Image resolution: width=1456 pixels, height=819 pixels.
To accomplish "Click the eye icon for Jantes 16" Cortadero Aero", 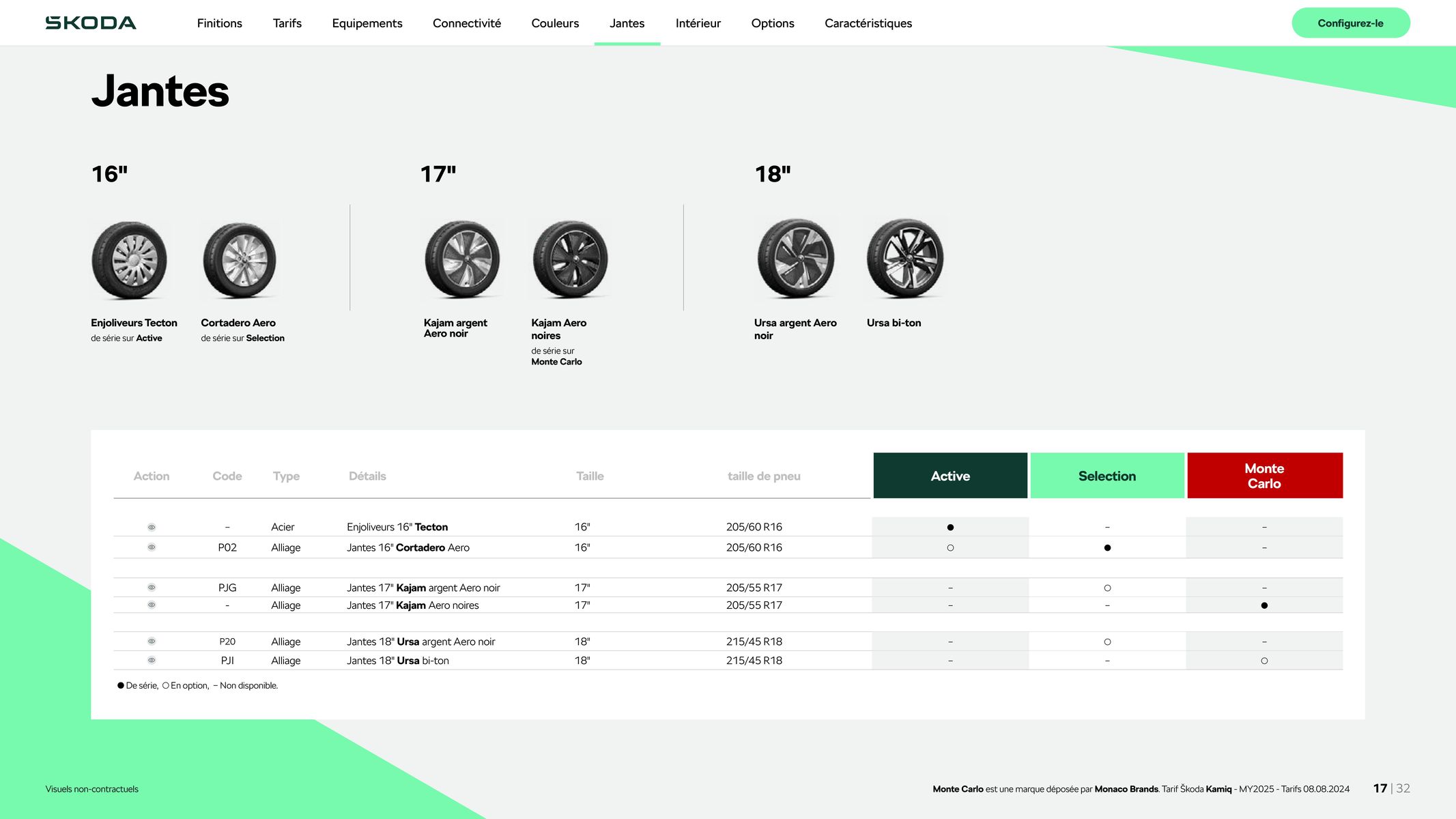I will coord(152,547).
